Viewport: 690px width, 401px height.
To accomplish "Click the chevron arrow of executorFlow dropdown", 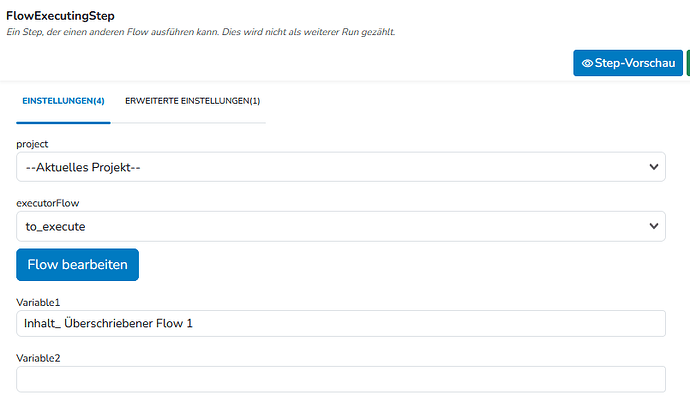I will [654, 226].
